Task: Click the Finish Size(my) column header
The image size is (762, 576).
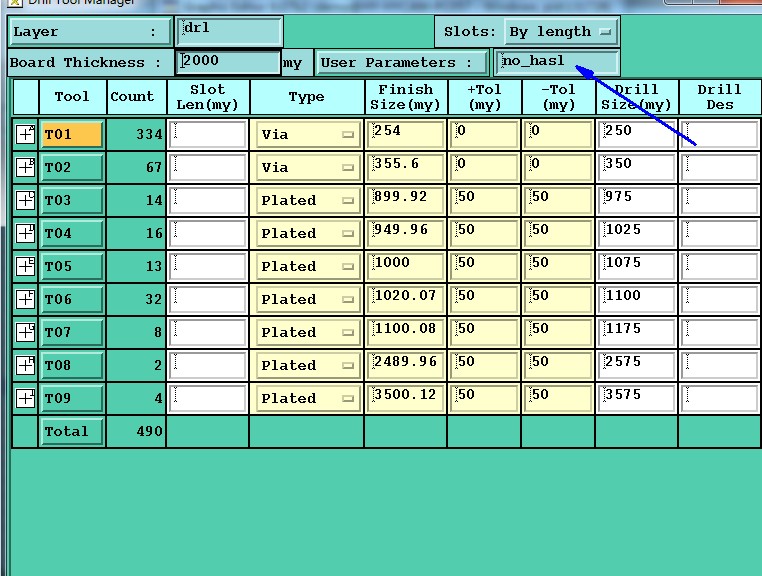Action: point(405,97)
